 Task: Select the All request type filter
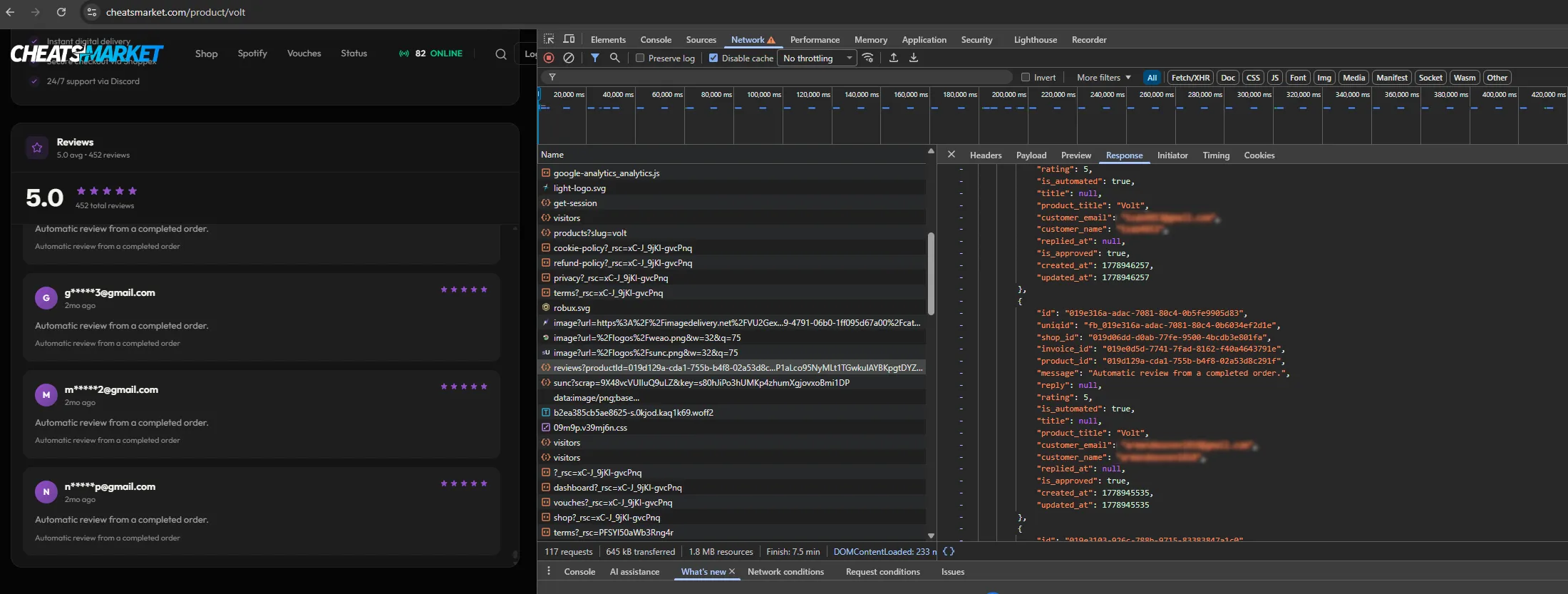[1152, 78]
